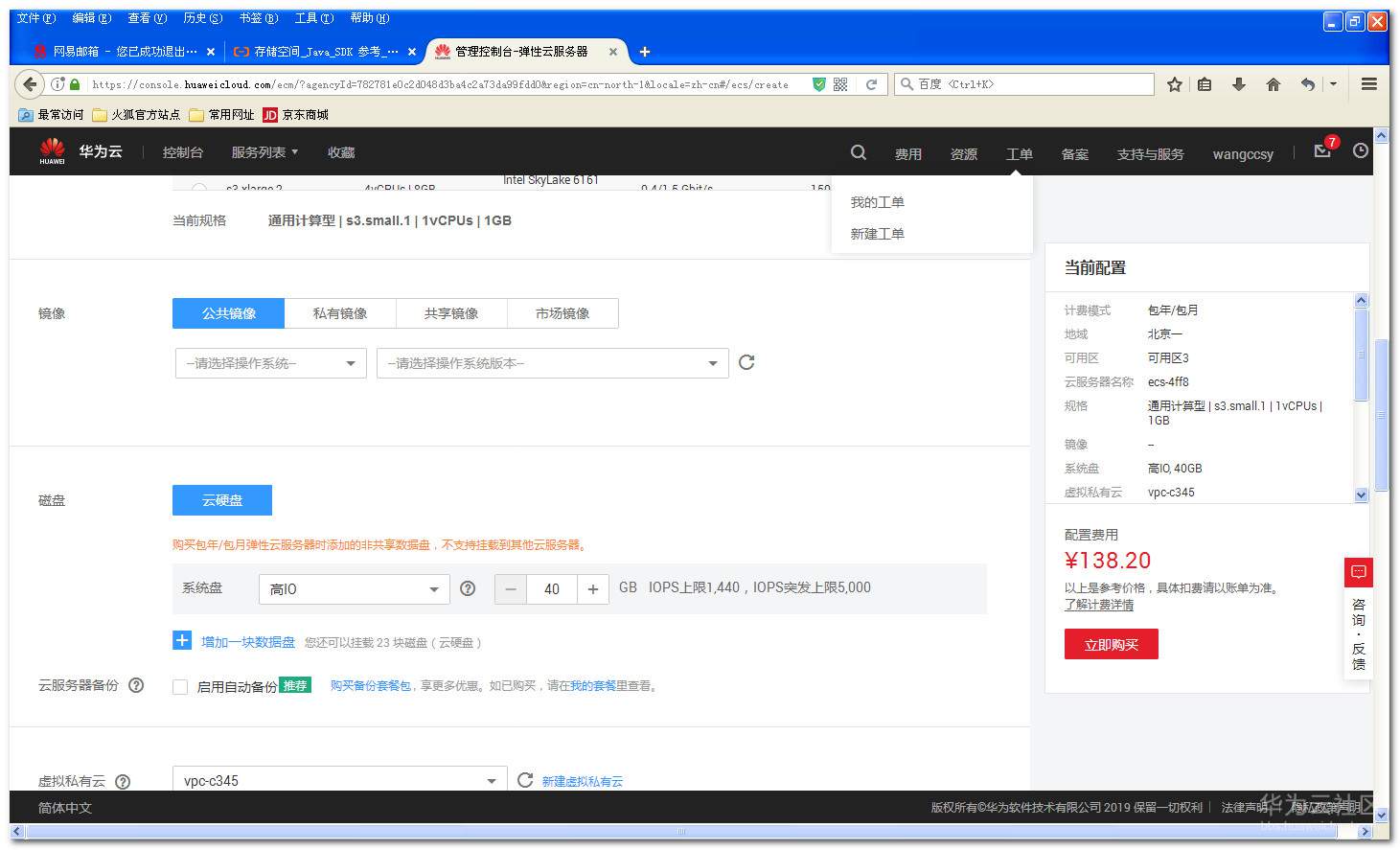Viewport: 1400px width, 850px height.
Task: Click the help icon beside 系统盘 type
Action: pos(468,588)
